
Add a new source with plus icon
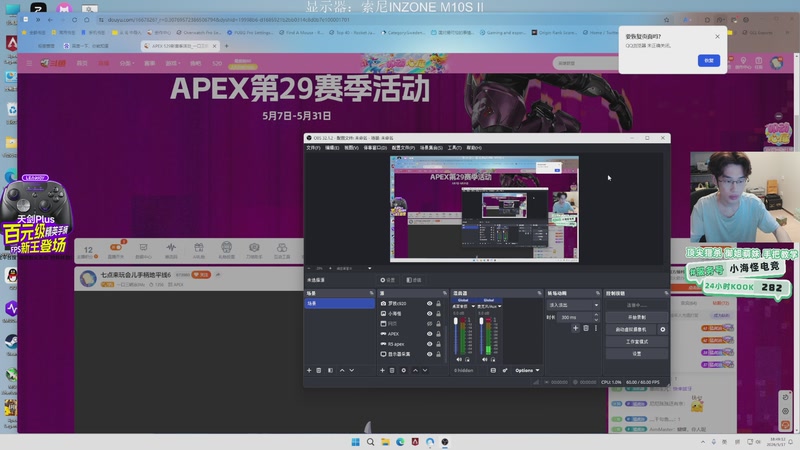coord(382,370)
